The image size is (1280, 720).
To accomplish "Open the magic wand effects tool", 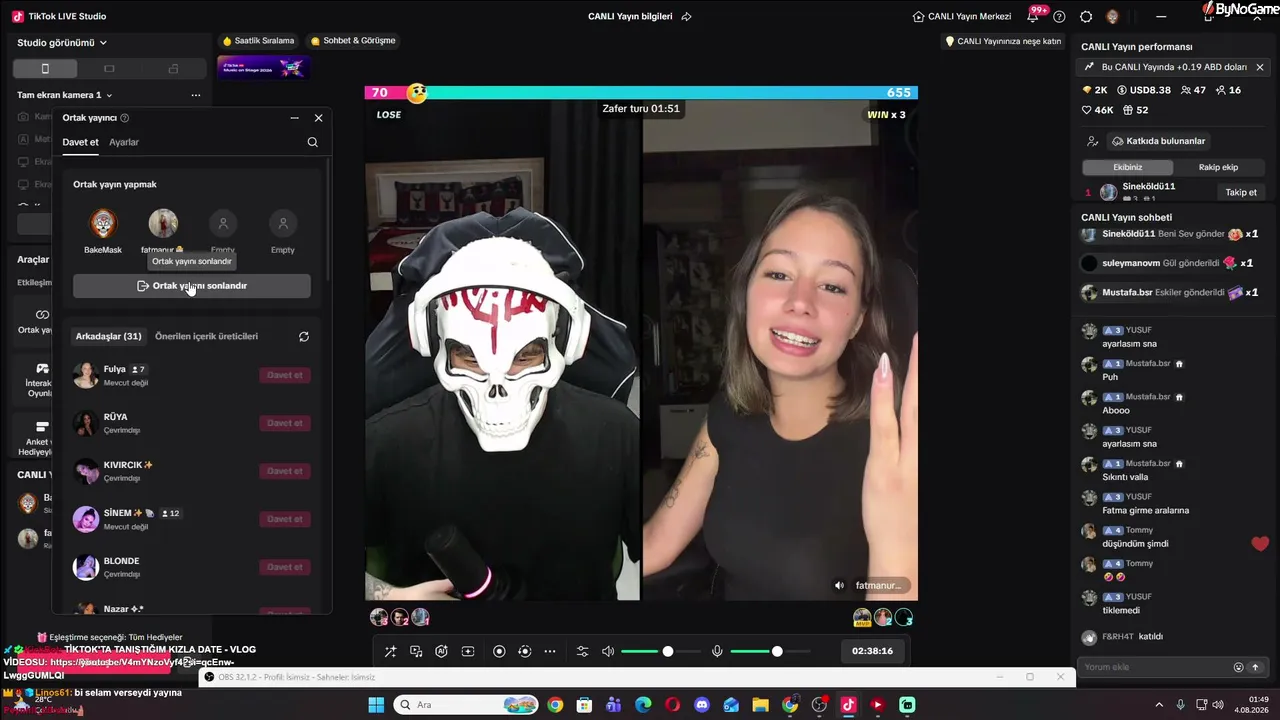I will [391, 652].
